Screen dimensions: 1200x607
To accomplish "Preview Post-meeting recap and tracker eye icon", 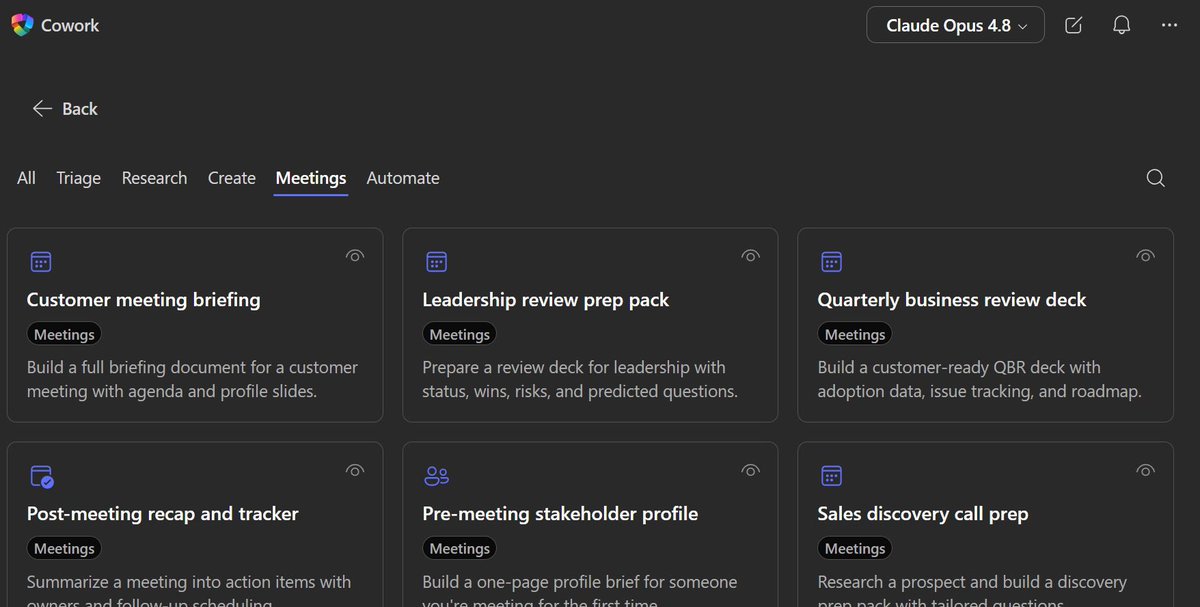I will pyautogui.click(x=355, y=470).
